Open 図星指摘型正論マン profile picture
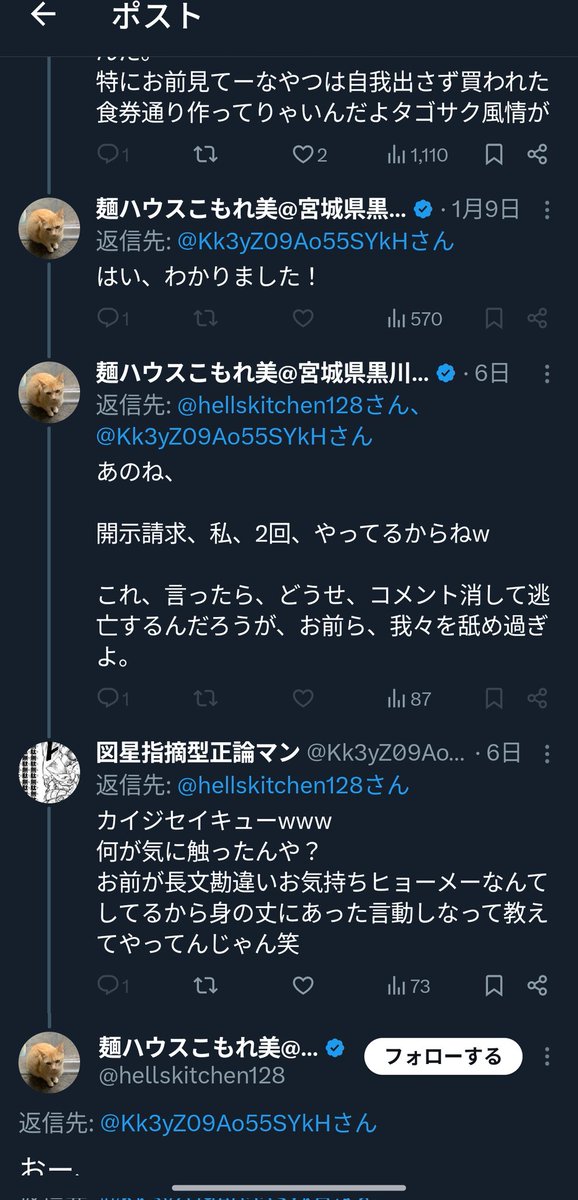Screen dimensions: 578x1200 click(x=49, y=772)
